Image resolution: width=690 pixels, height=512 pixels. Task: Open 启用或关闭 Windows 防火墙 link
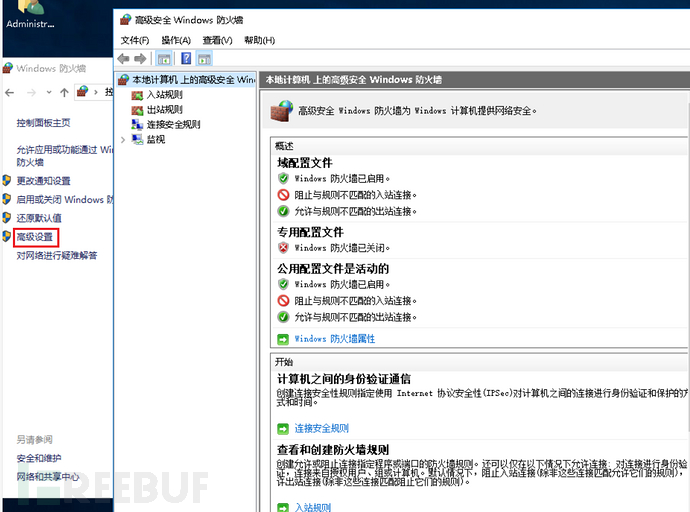coord(65,199)
